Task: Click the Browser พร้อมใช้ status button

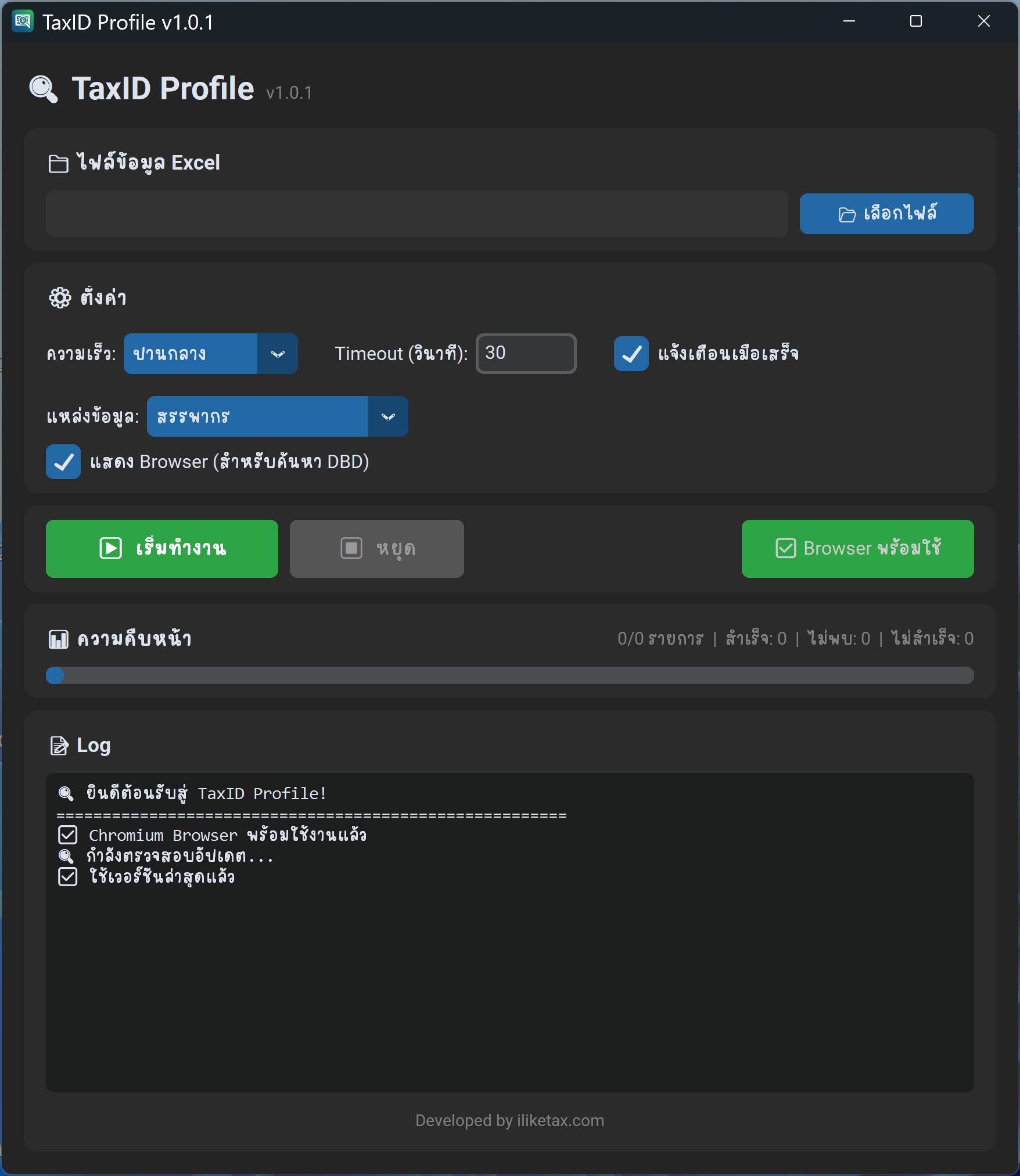Action: coord(857,549)
